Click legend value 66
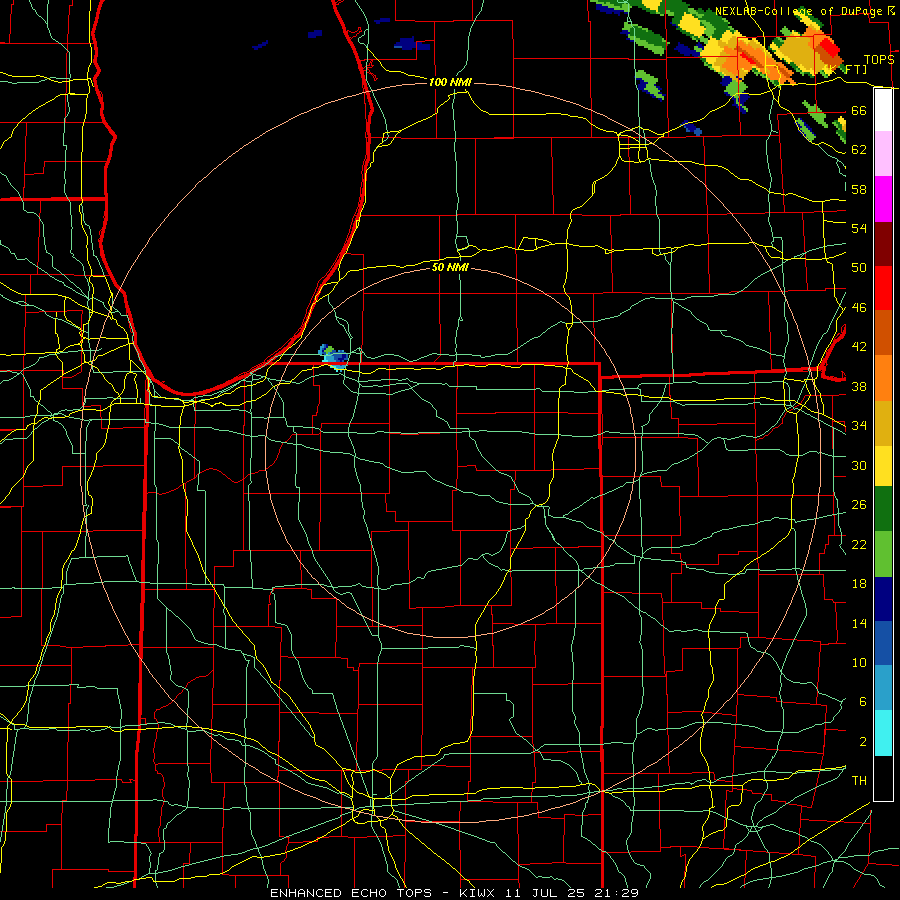Screen dimensions: 900x900 coord(859,110)
